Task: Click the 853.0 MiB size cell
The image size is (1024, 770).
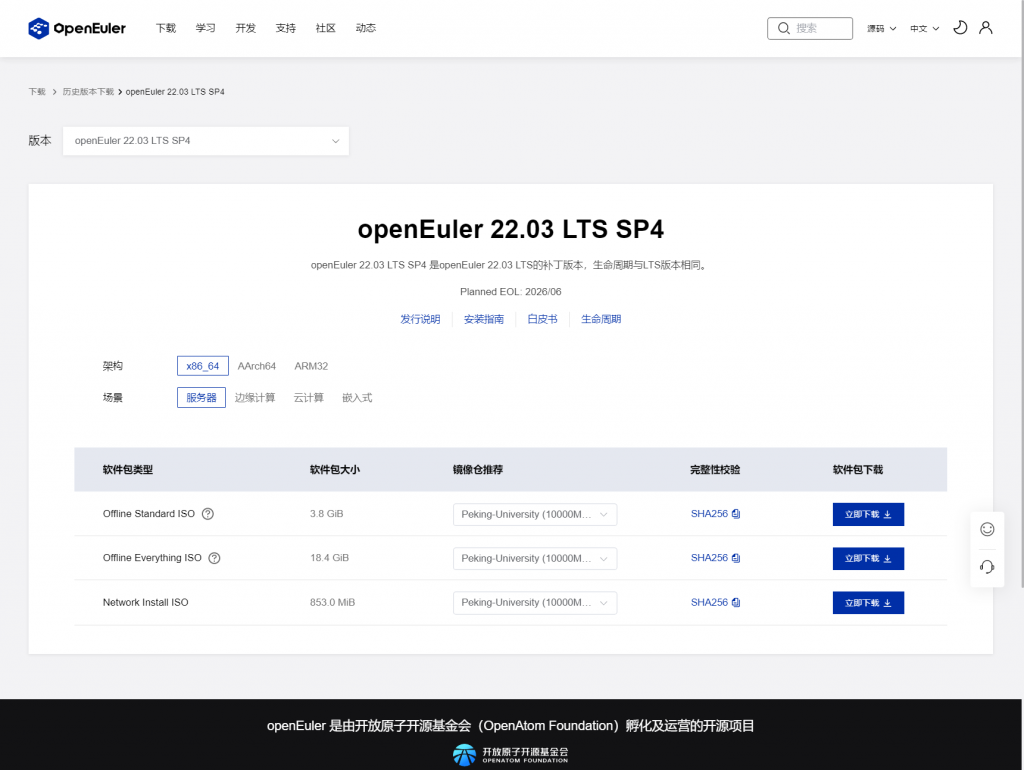Action: [332, 602]
